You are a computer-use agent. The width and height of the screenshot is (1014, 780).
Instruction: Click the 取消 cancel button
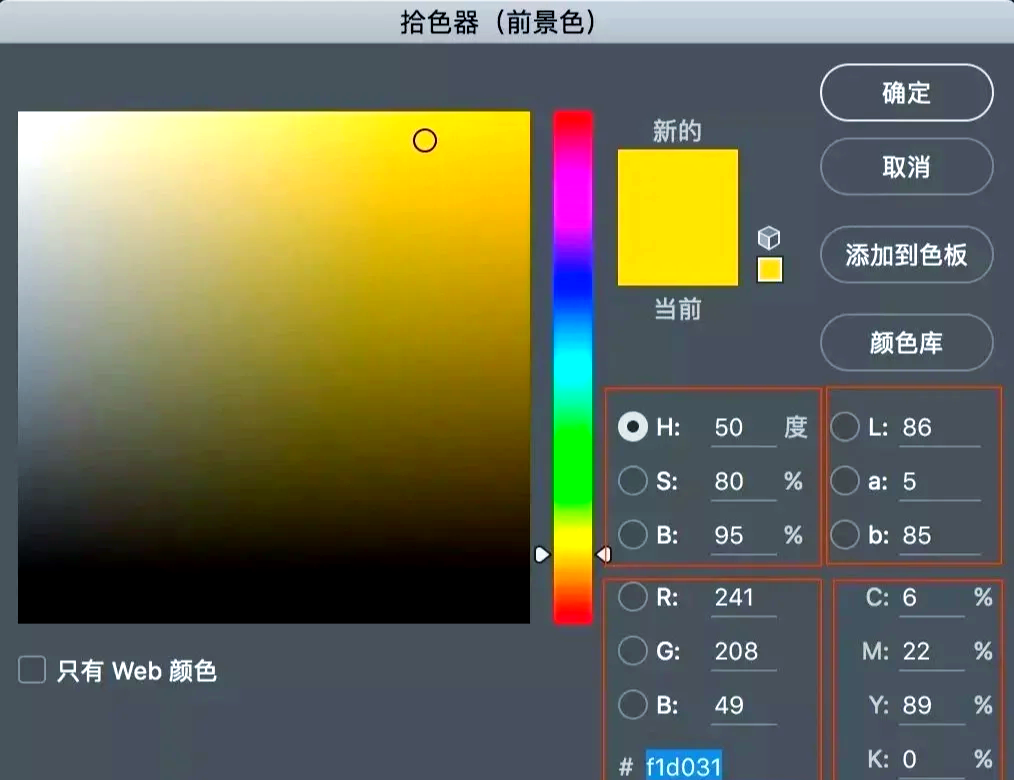(x=906, y=167)
